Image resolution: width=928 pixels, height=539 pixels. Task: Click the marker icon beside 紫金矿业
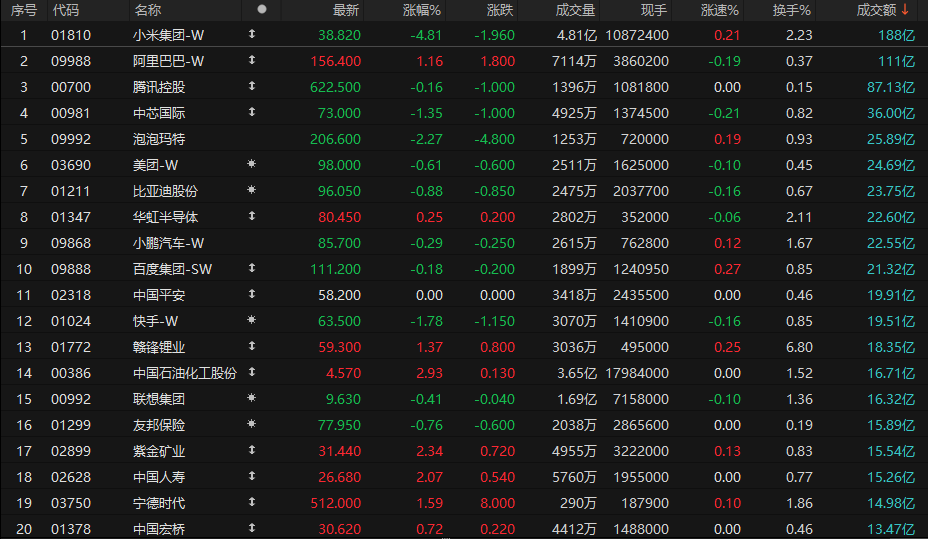[x=252, y=451]
